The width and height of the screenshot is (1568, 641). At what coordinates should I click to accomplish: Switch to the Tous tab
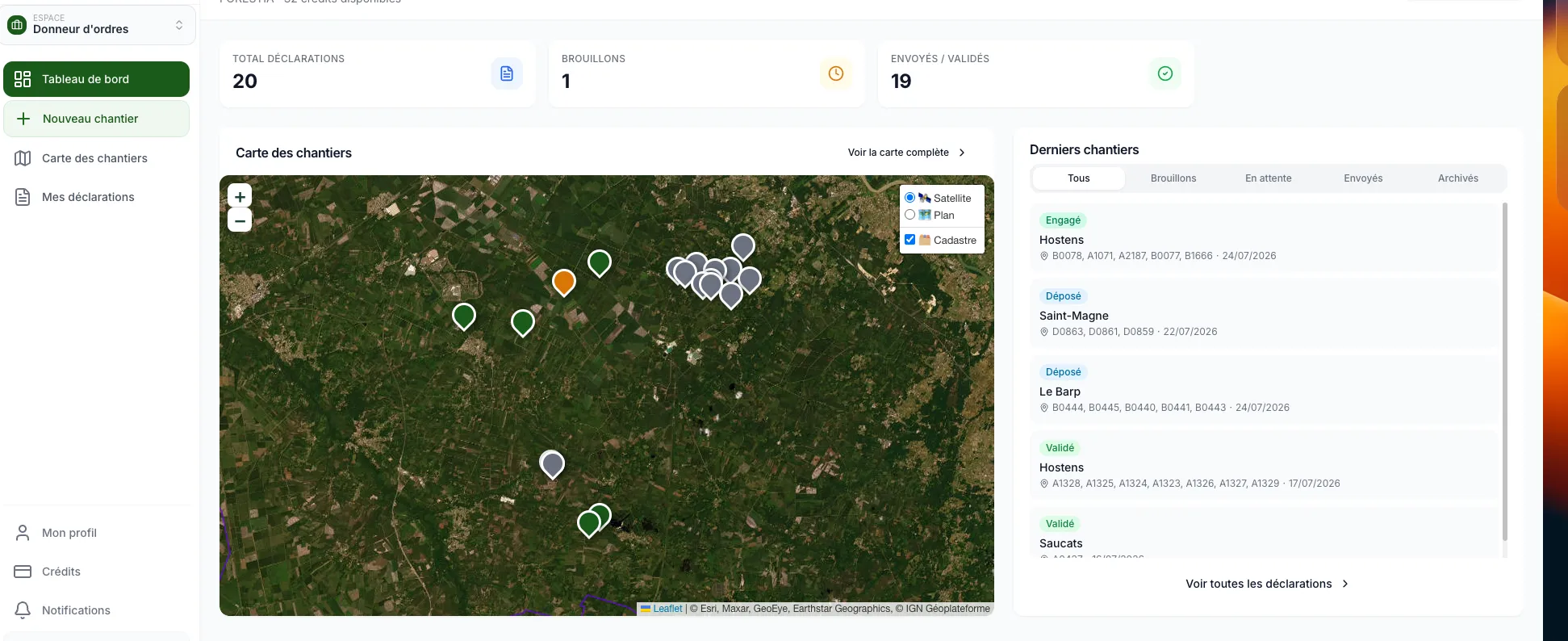click(x=1079, y=178)
